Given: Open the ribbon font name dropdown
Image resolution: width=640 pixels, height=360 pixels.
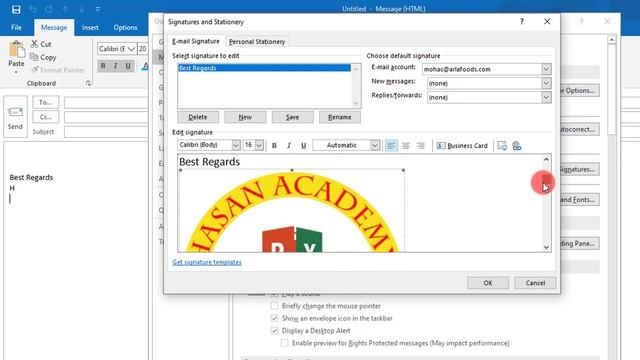Looking at the screenshot, I should [131, 49].
